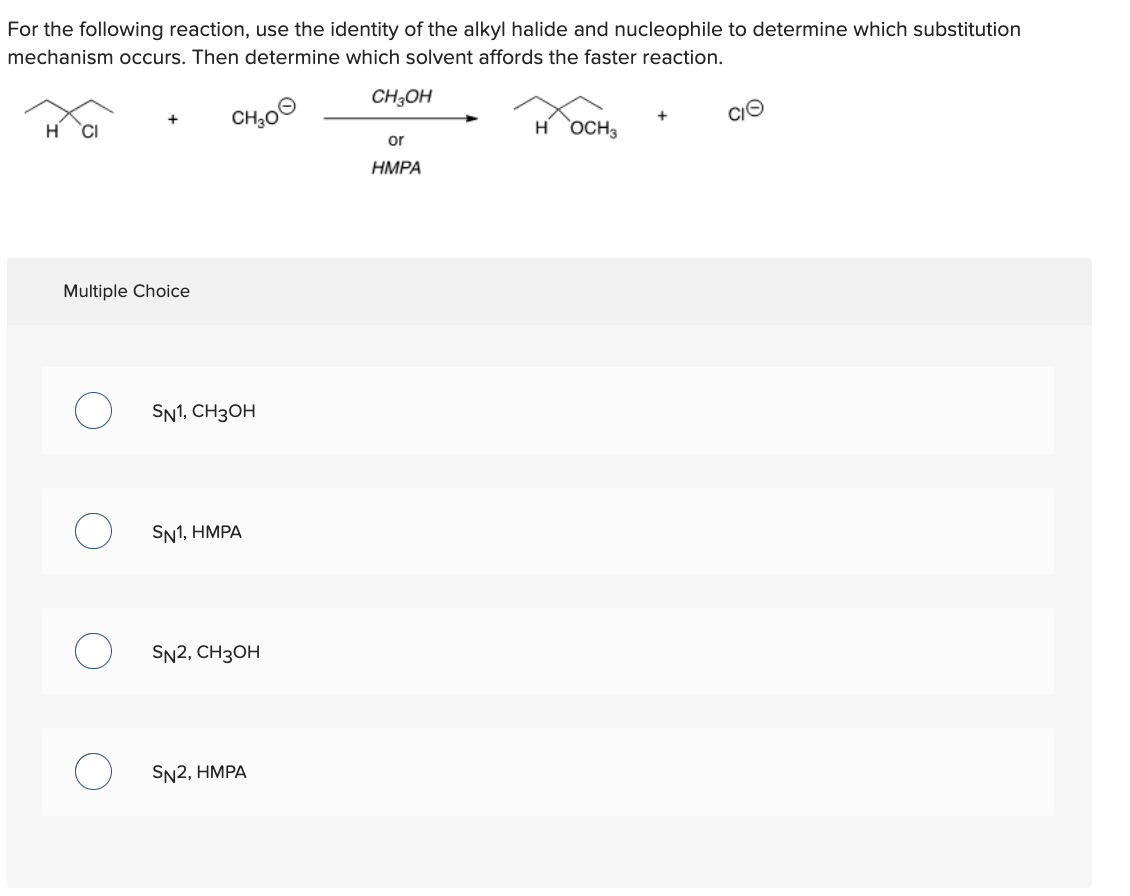Click the "SN1, HMPA" answer text
1130x896 pixels.
click(x=196, y=533)
